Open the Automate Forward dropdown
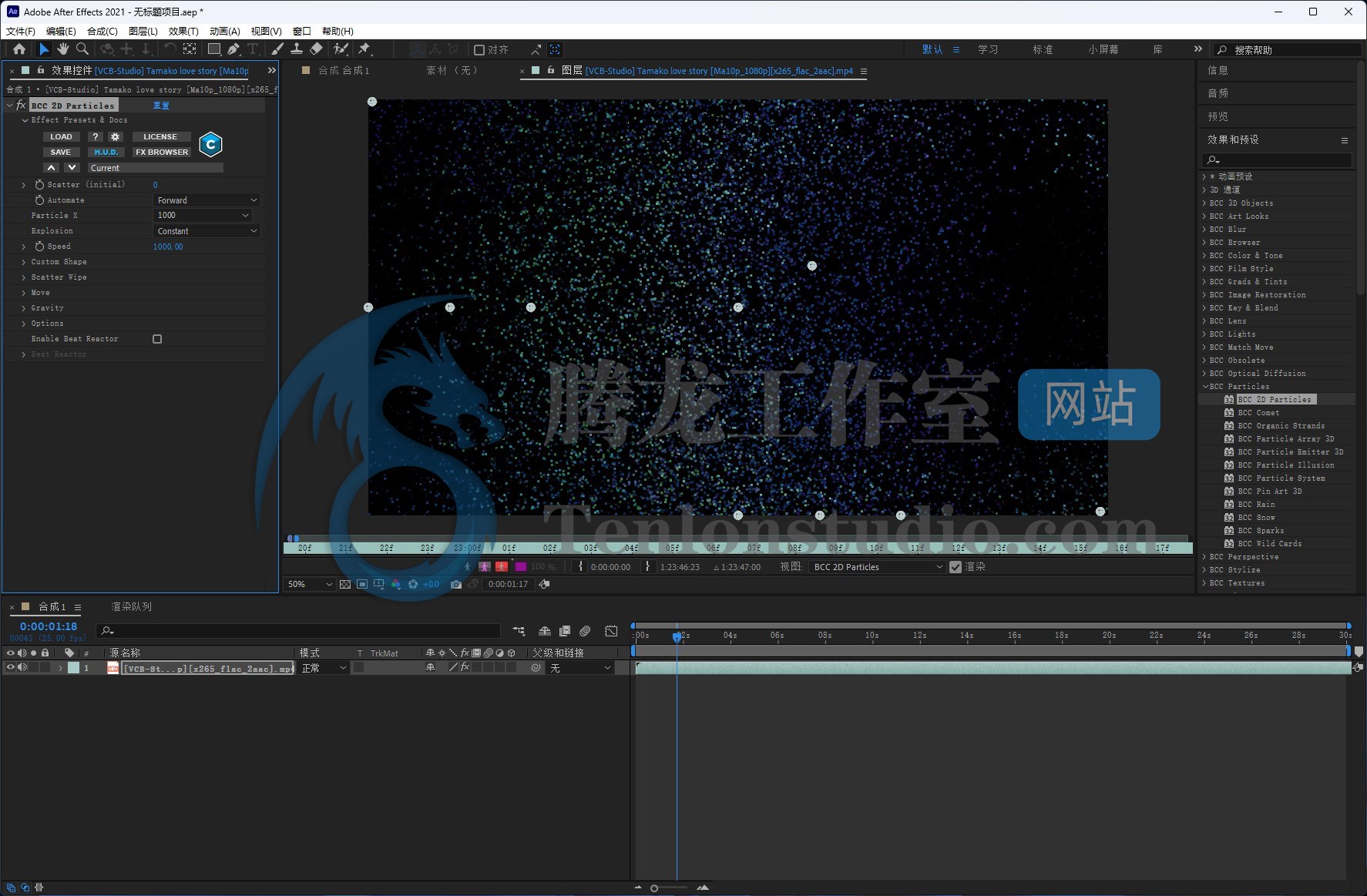Image resolution: width=1367 pixels, height=896 pixels. [207, 200]
